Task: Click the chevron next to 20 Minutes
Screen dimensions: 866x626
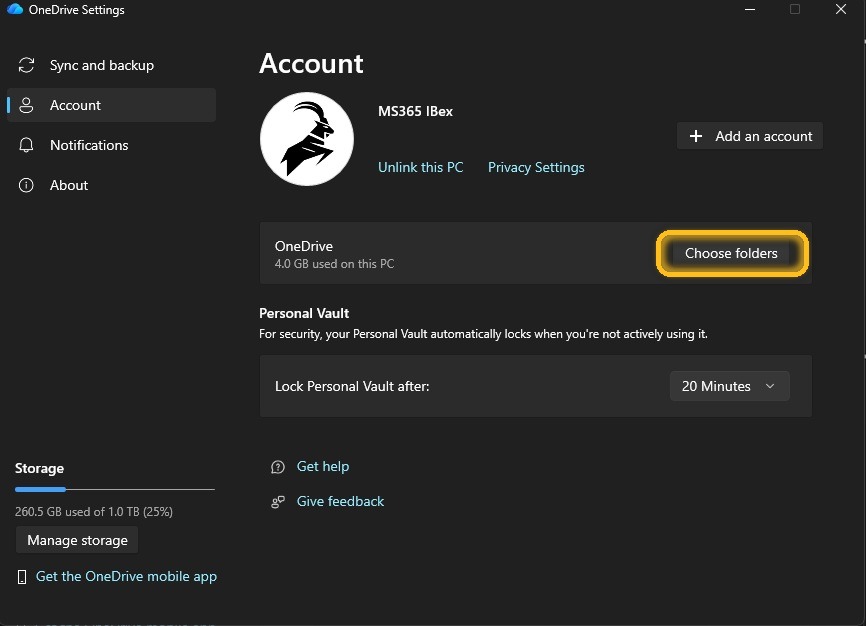Action: [x=770, y=386]
